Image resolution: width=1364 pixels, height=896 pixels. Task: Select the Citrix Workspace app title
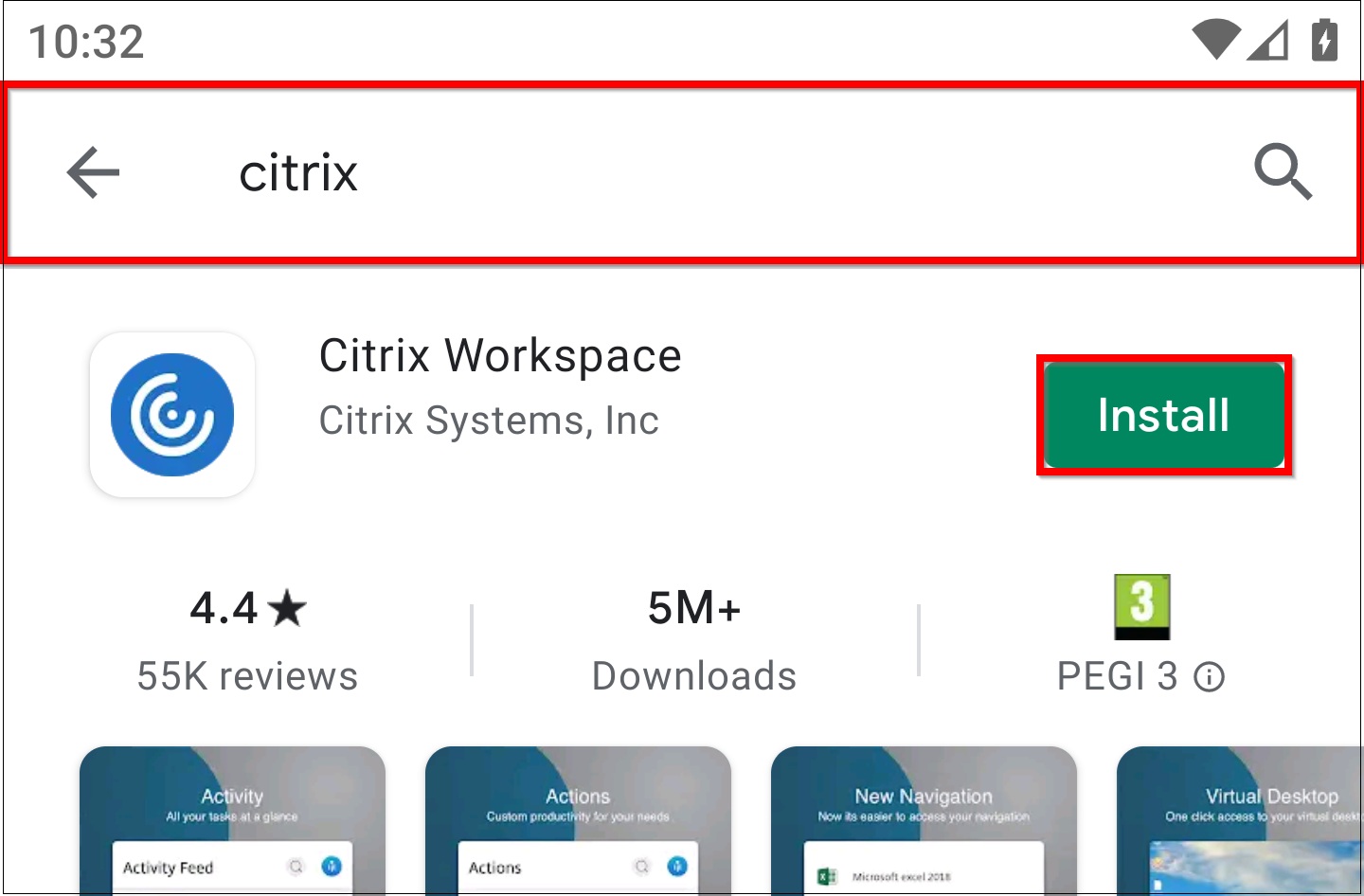coord(500,355)
